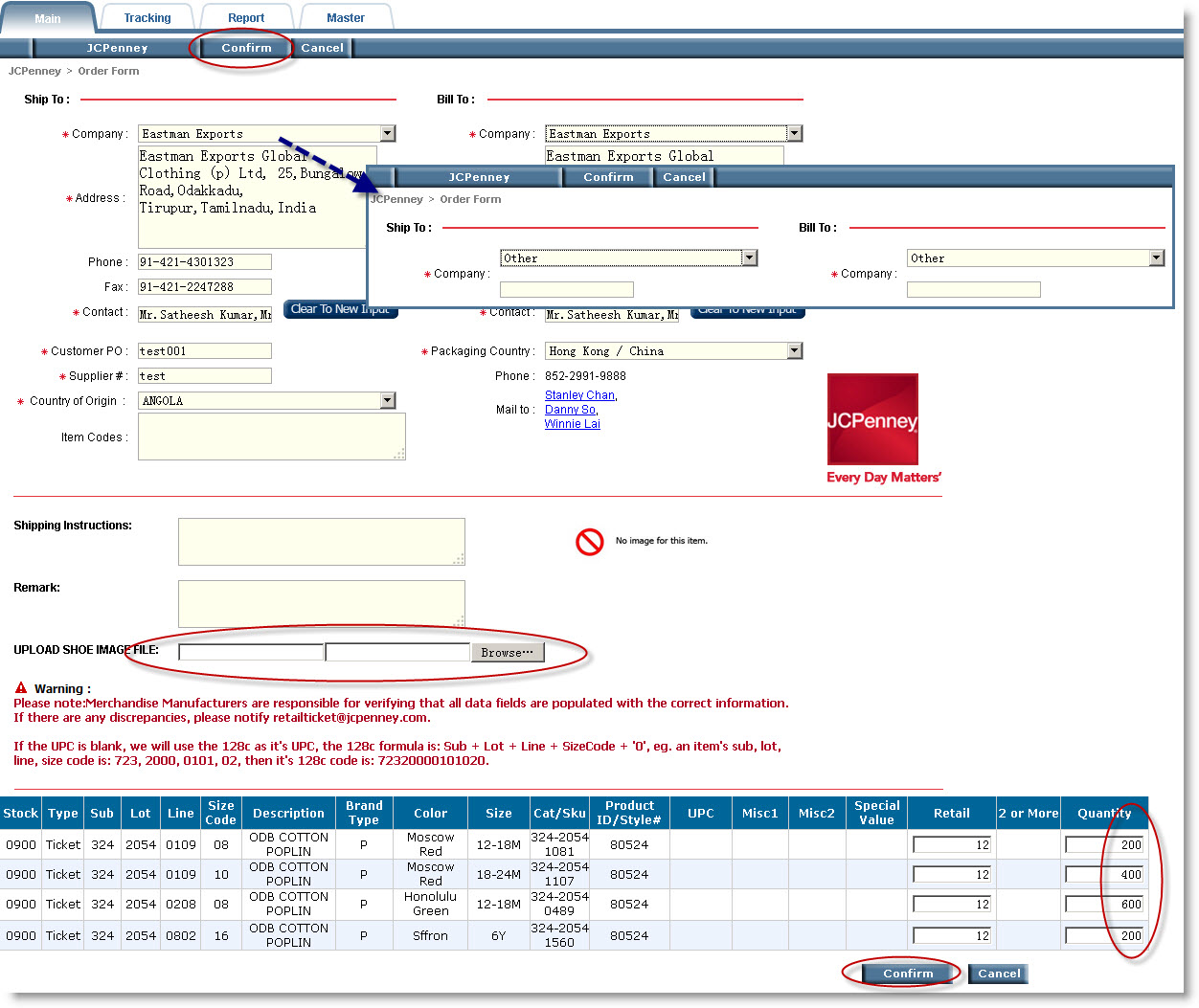Open the Bill To Company dropdown
This screenshot has width=1199, height=1008.
pyautogui.click(x=795, y=134)
